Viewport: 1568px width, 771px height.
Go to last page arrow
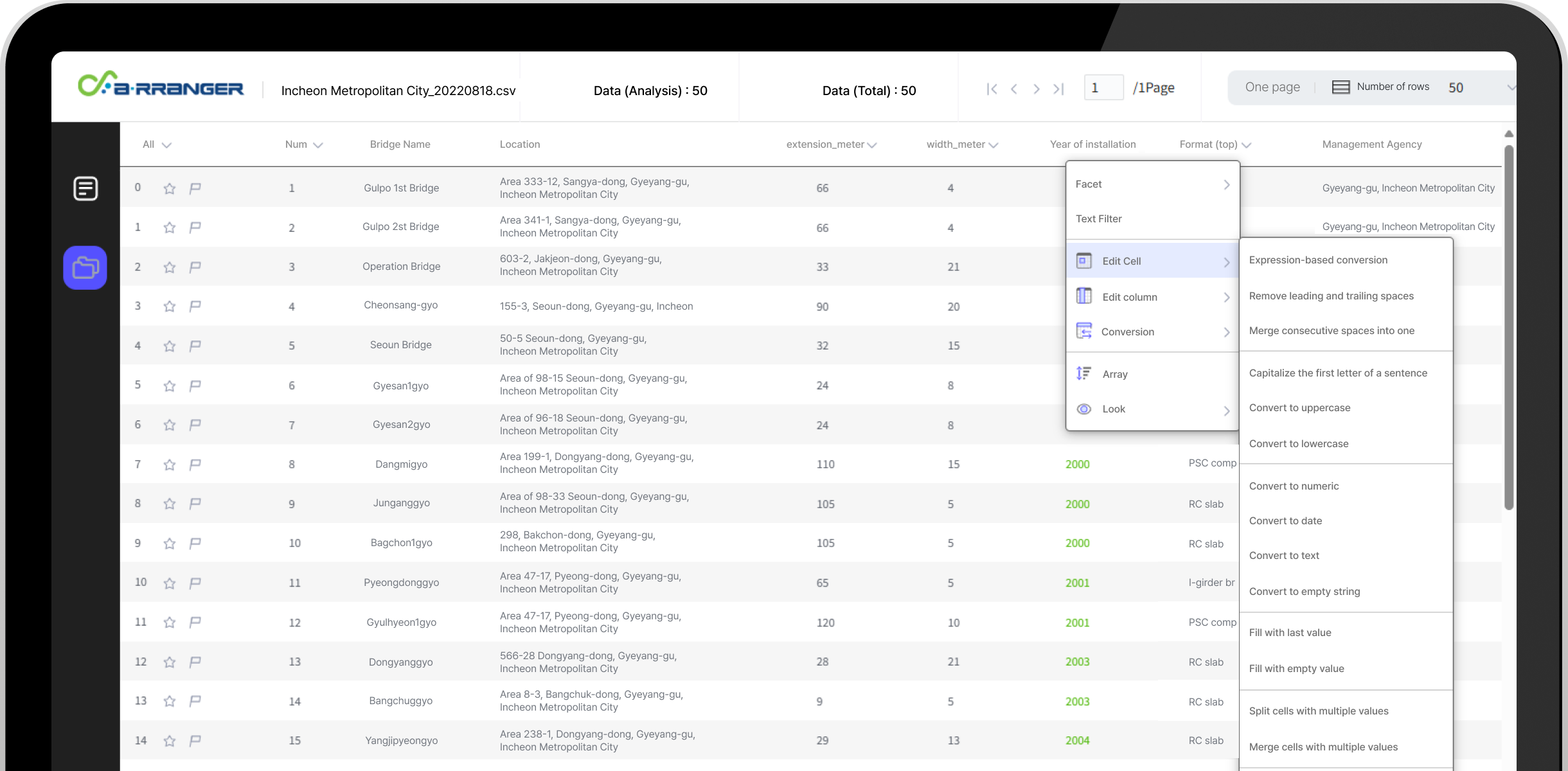click(x=1058, y=89)
